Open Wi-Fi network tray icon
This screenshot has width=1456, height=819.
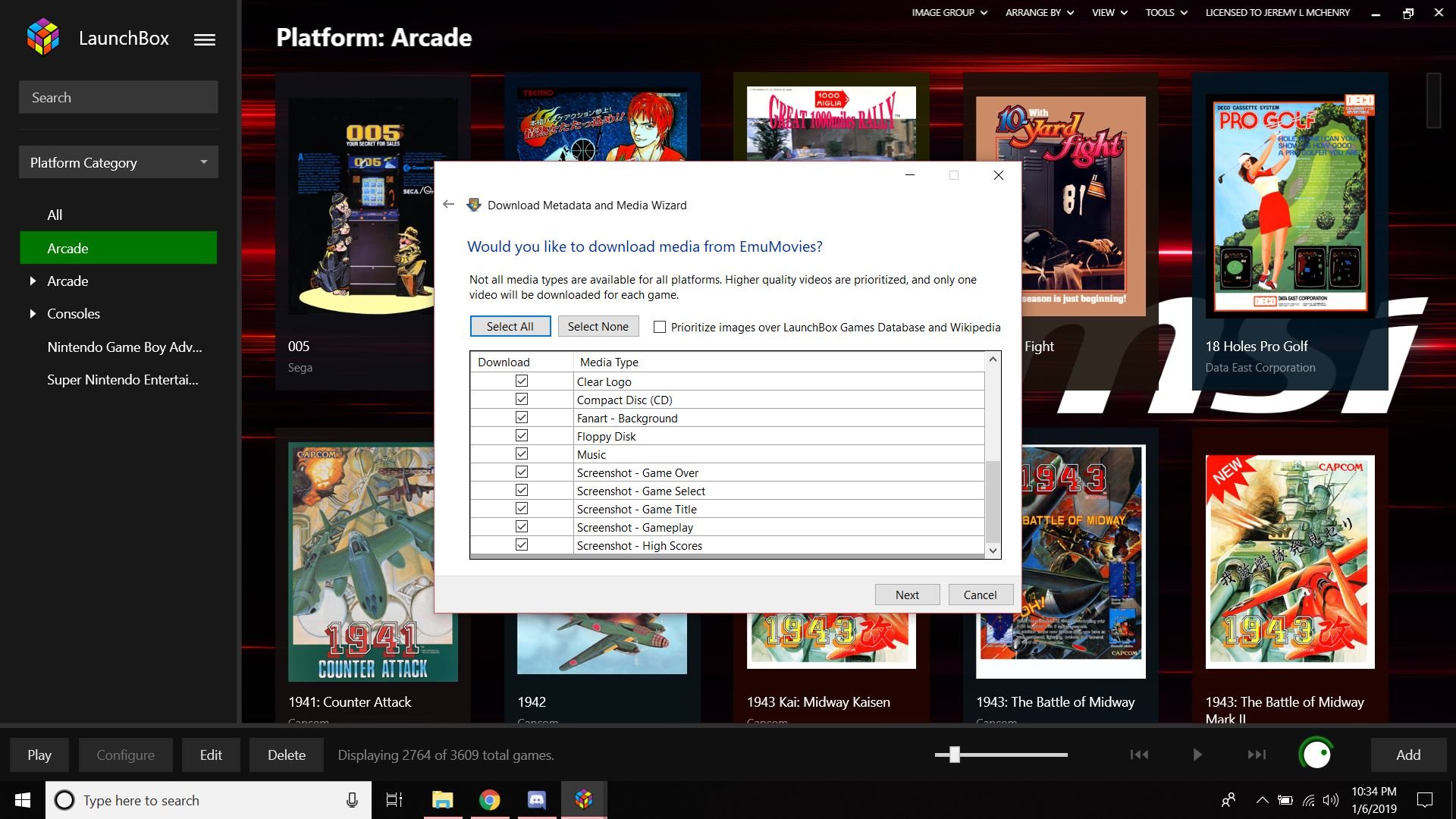1309,800
